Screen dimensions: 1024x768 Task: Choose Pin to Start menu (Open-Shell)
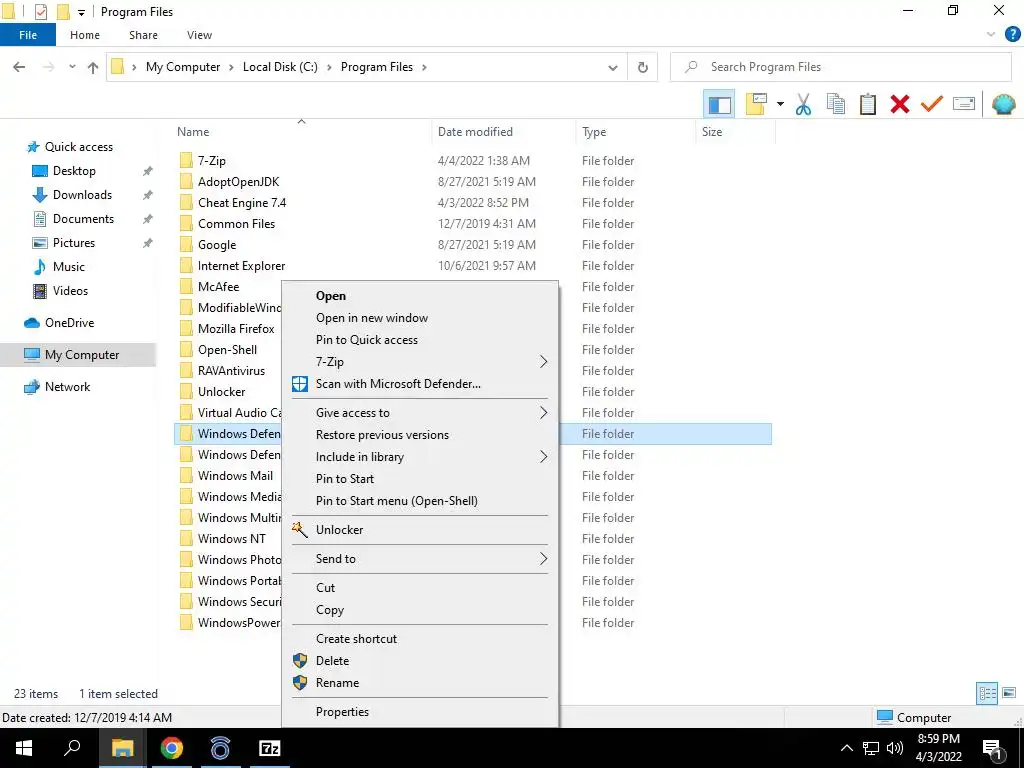(396, 501)
